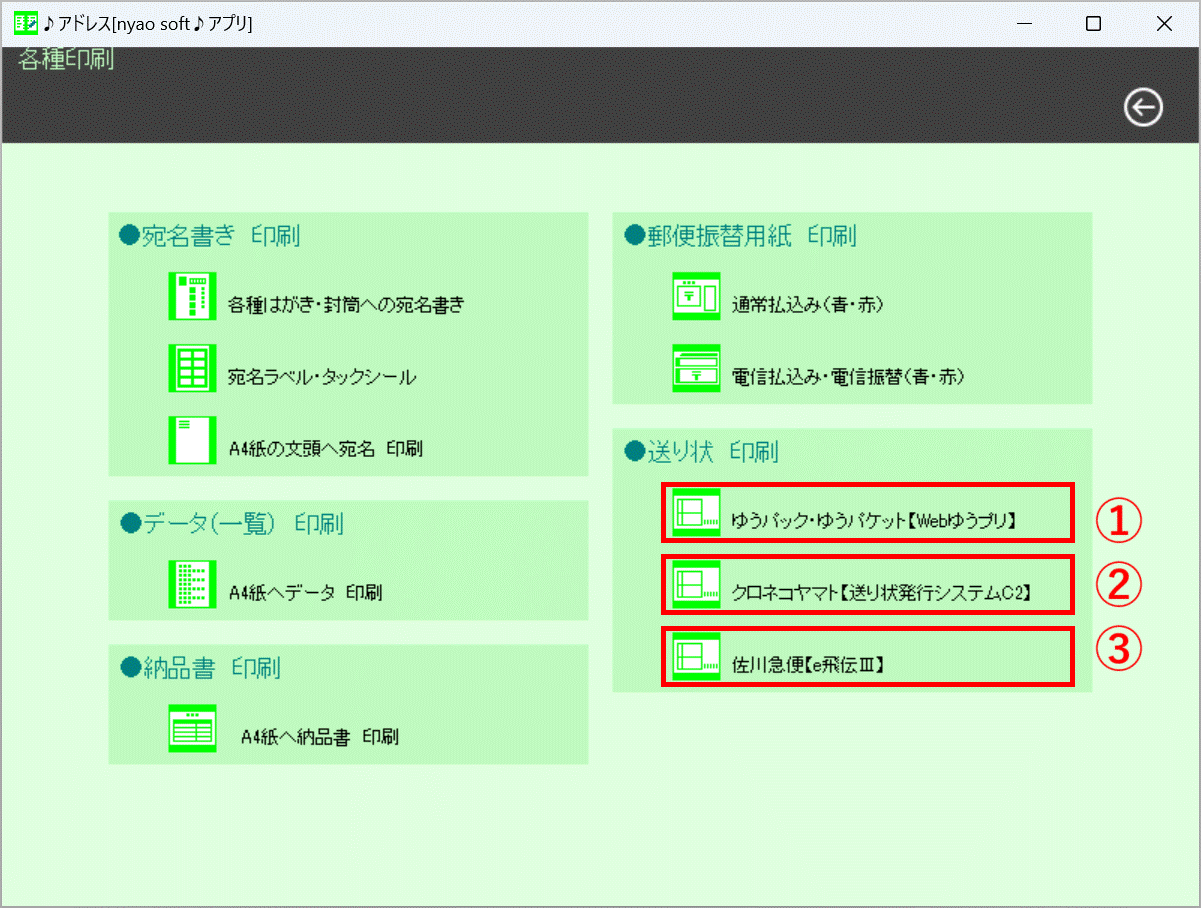Click the address label tack-seal icon
Viewport: 1201px width, 908px height.
pyautogui.click(x=192, y=368)
